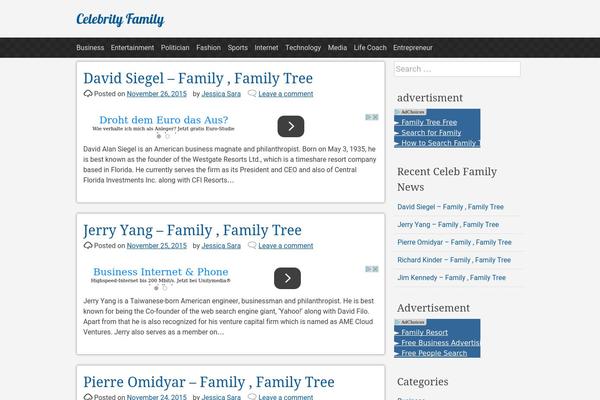Open the Life Coach menu item
Image resolution: width=600 pixels, height=400 pixels.
[x=370, y=48]
